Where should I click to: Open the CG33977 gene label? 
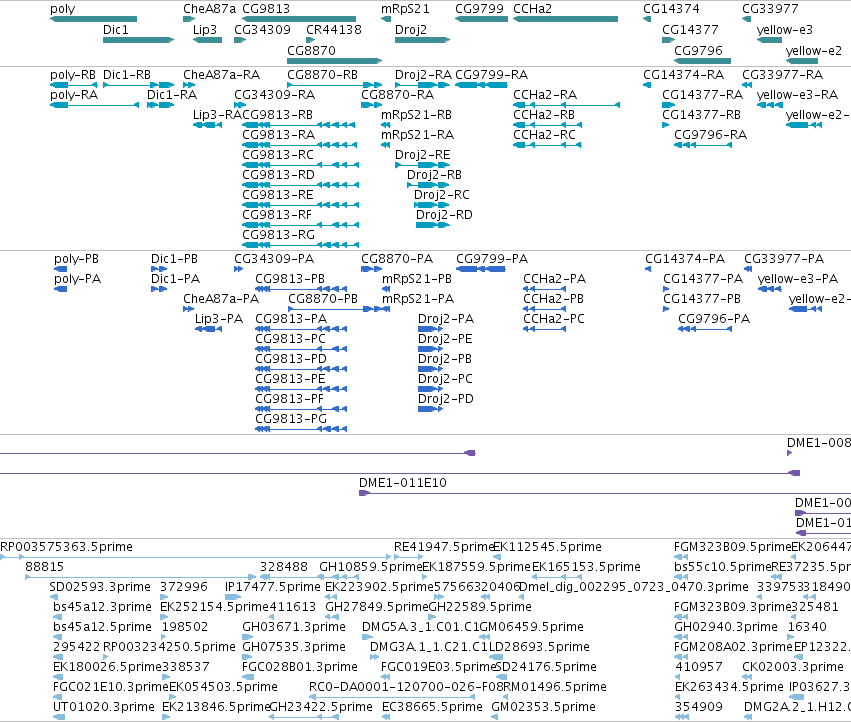coord(770,9)
